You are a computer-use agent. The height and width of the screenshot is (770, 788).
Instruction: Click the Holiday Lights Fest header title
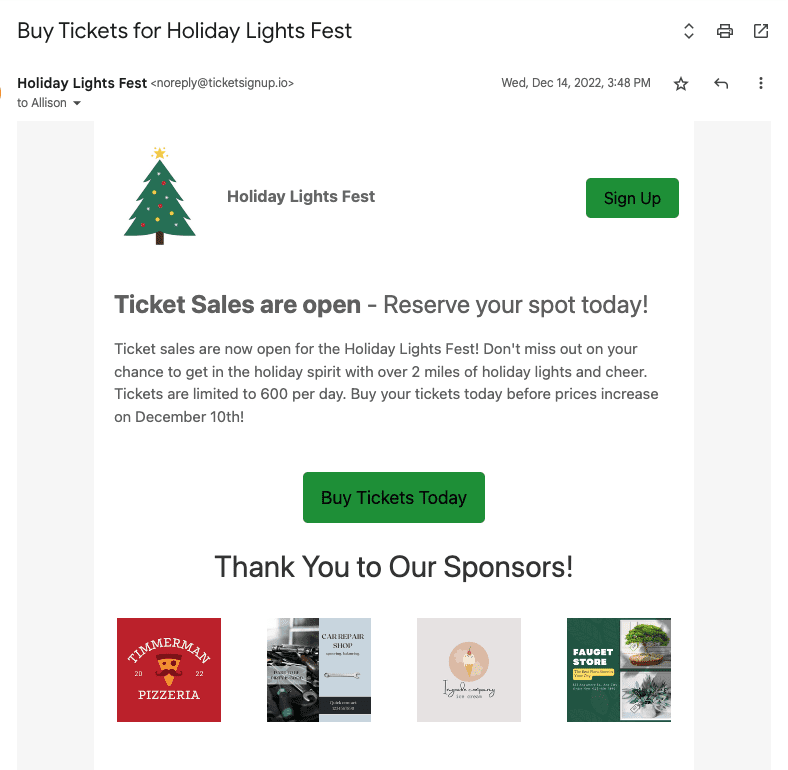point(301,197)
